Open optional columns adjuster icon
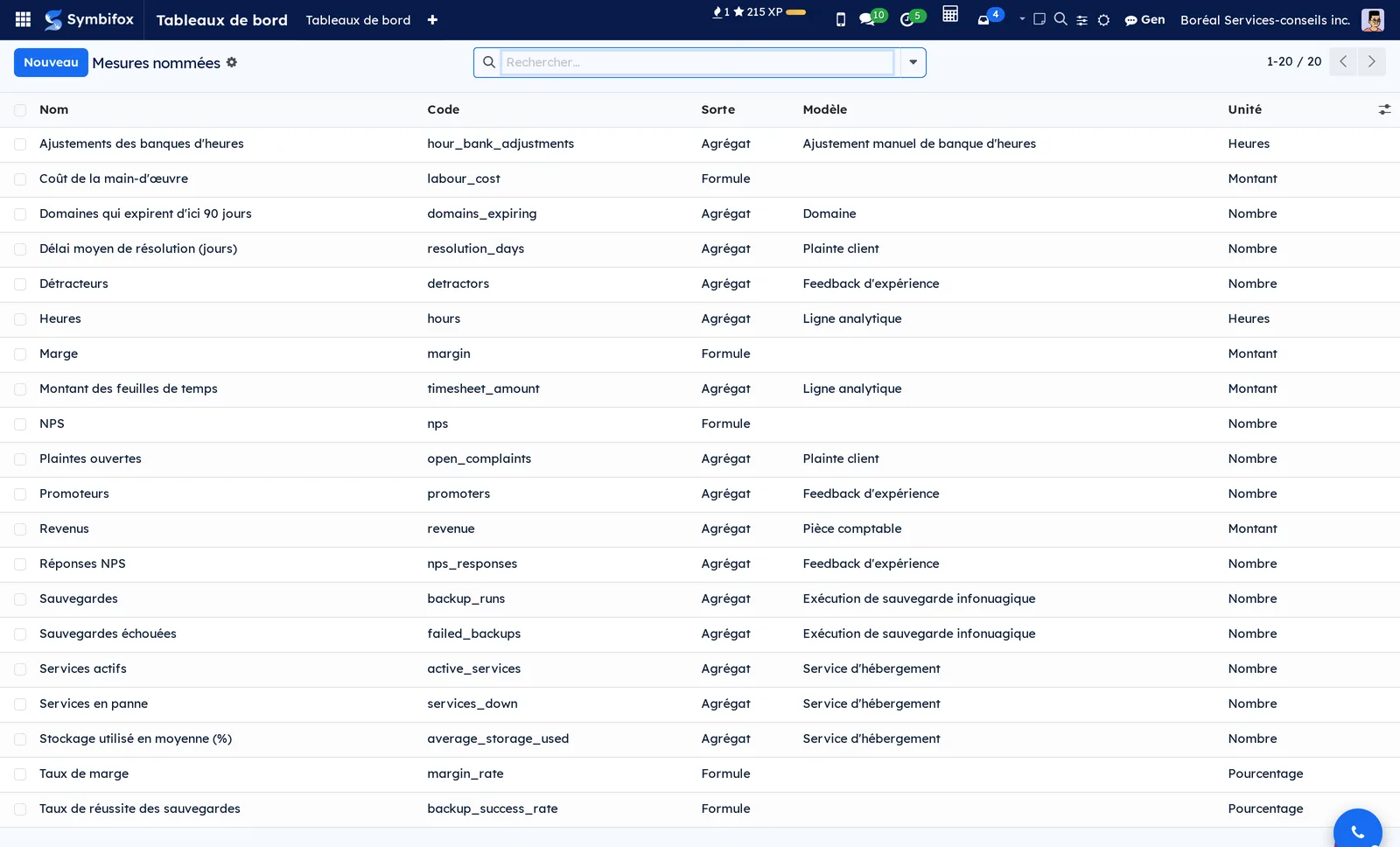 1384,109
